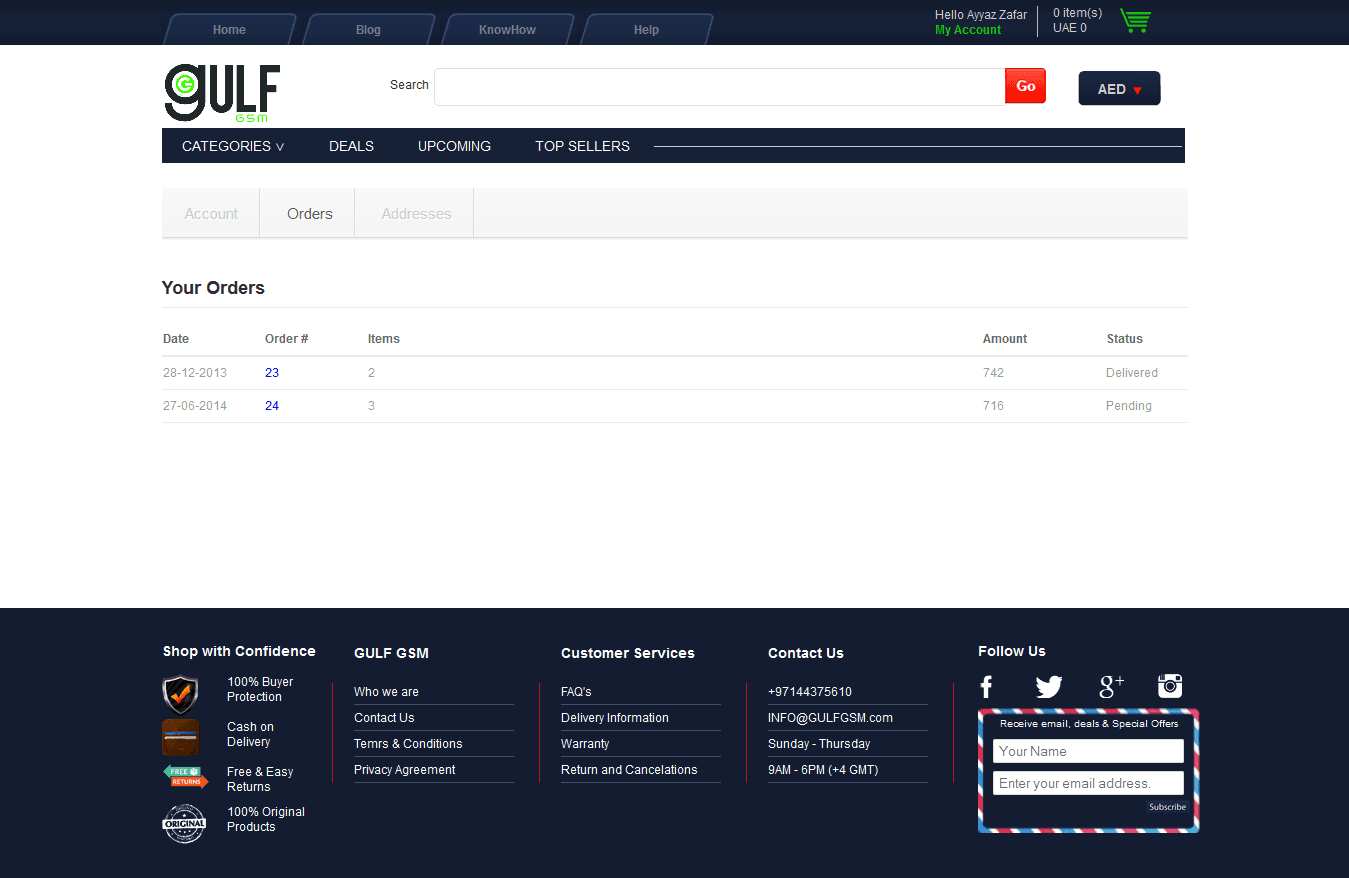1349x878 pixels.
Task: Open the Home tab
Action: click(229, 29)
